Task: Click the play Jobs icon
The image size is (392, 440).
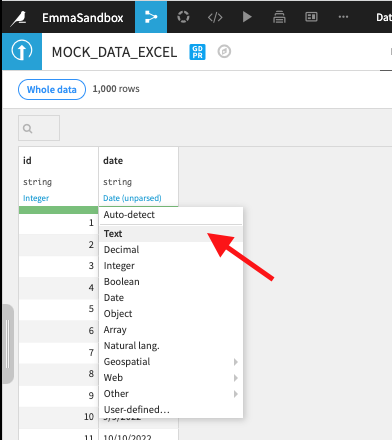Action: coord(247,17)
